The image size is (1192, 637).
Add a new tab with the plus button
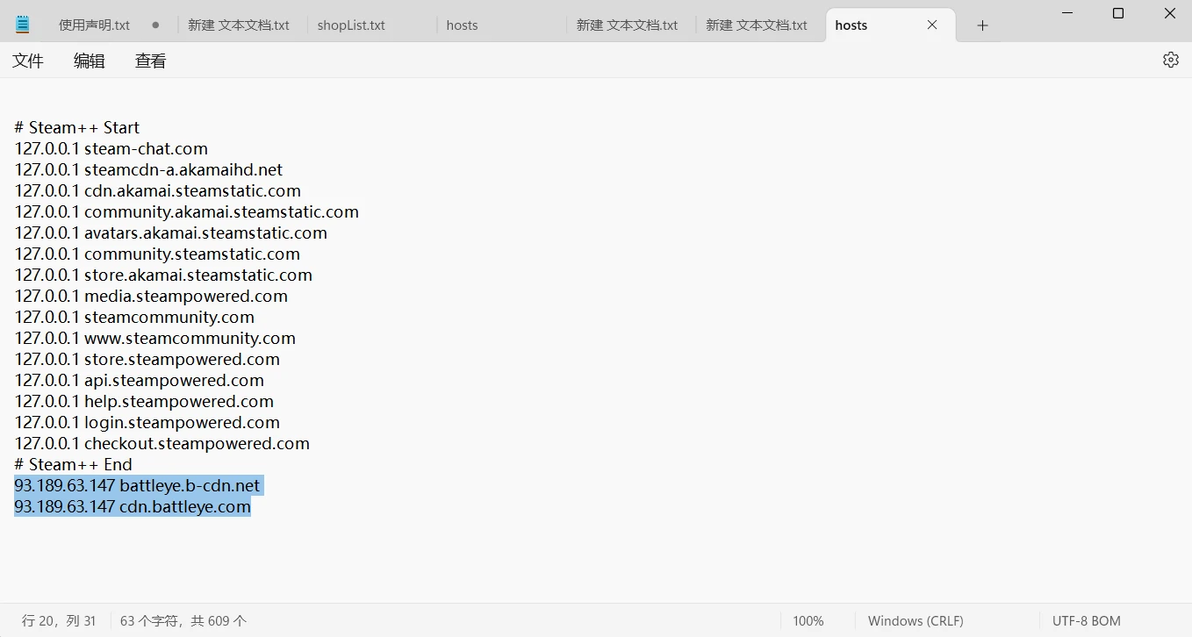pos(982,25)
